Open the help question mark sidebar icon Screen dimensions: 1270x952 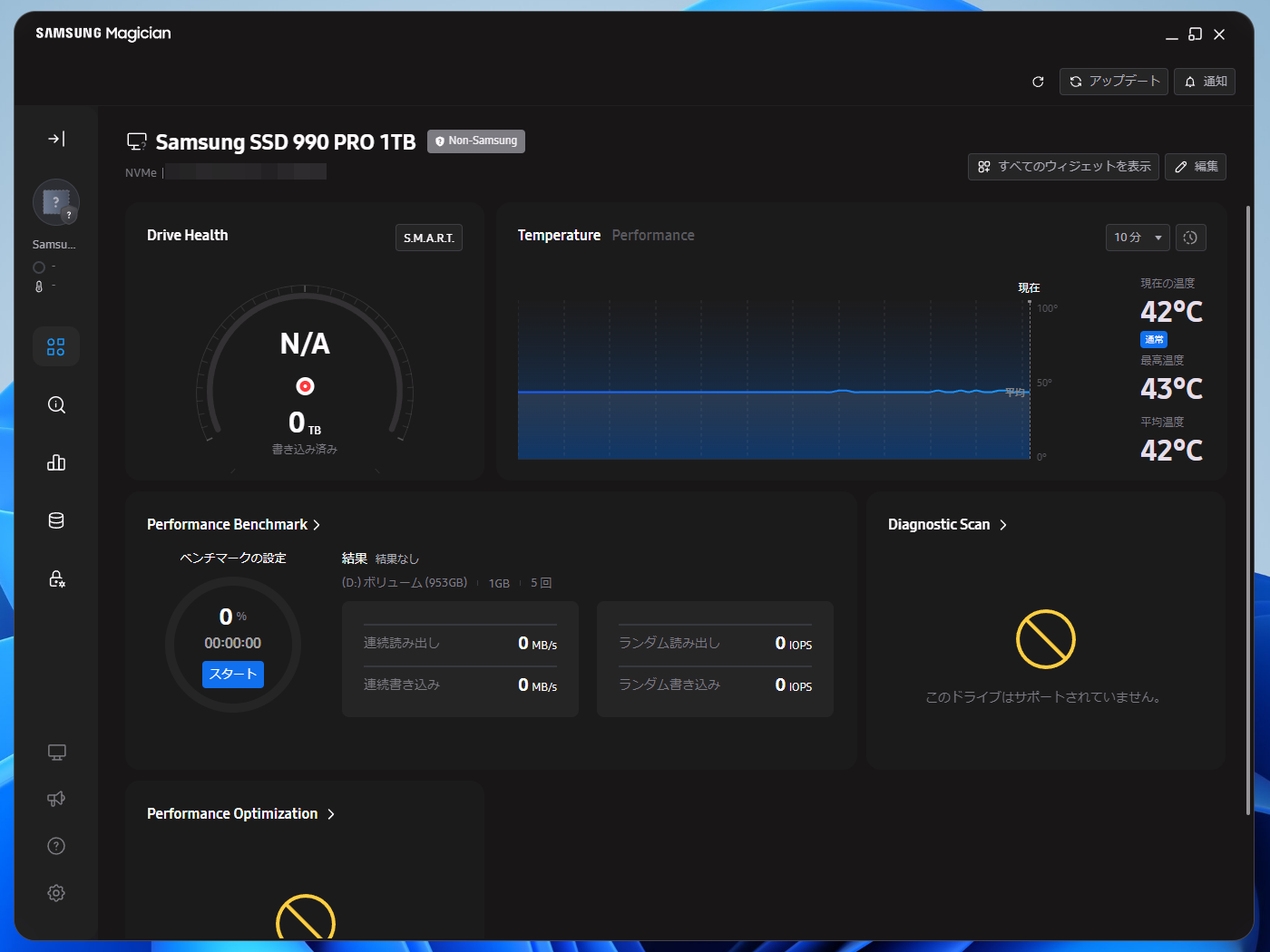tap(56, 846)
